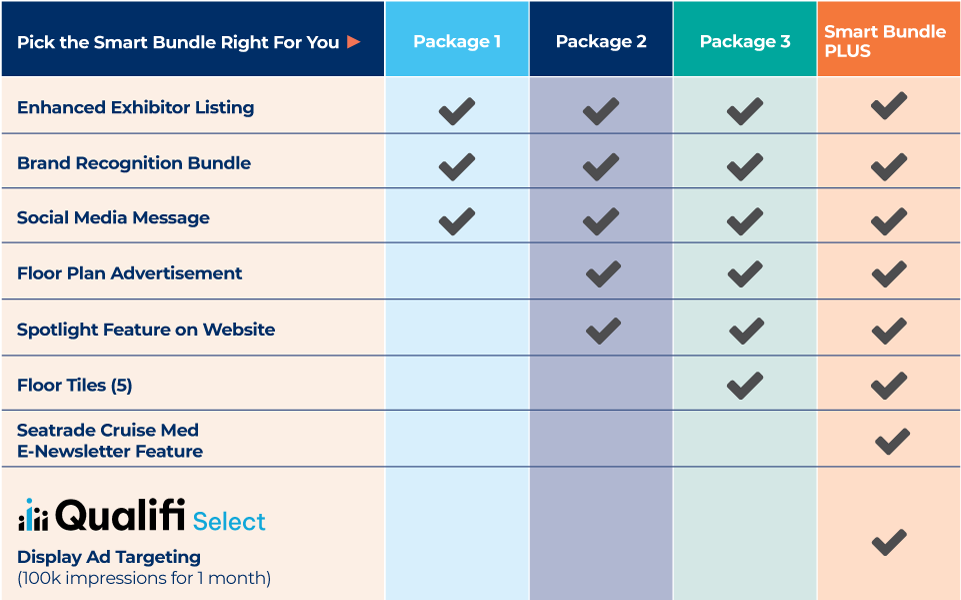This screenshot has width=961, height=600.
Task: Click Package 2 checkmark for Spotlight Feature on Website
Action: tap(603, 330)
